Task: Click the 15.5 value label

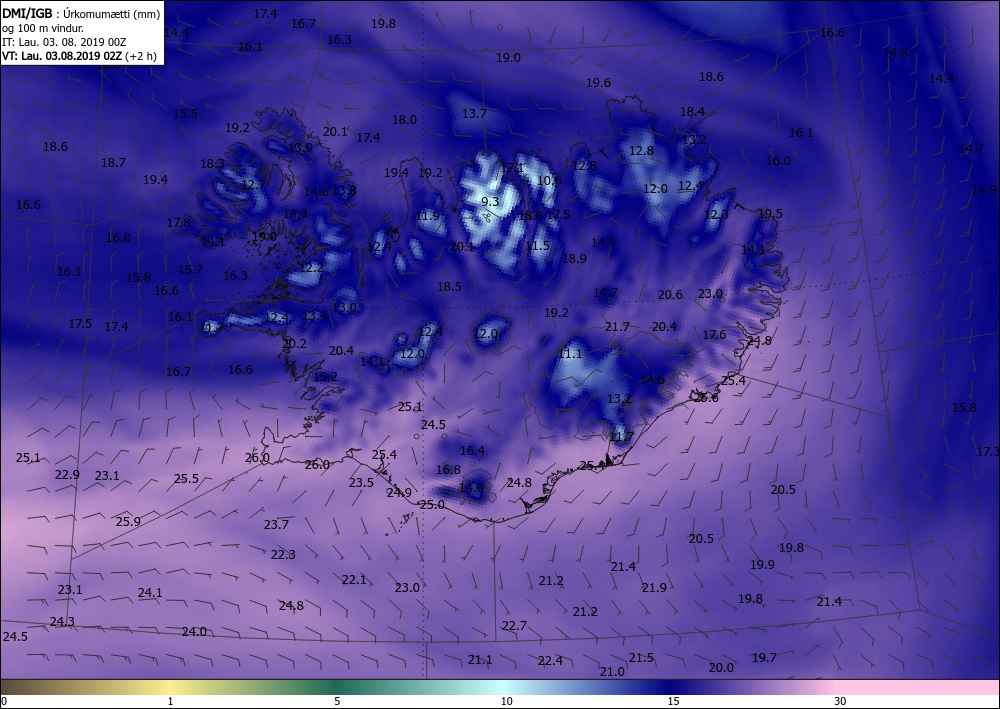Action: click(x=185, y=114)
